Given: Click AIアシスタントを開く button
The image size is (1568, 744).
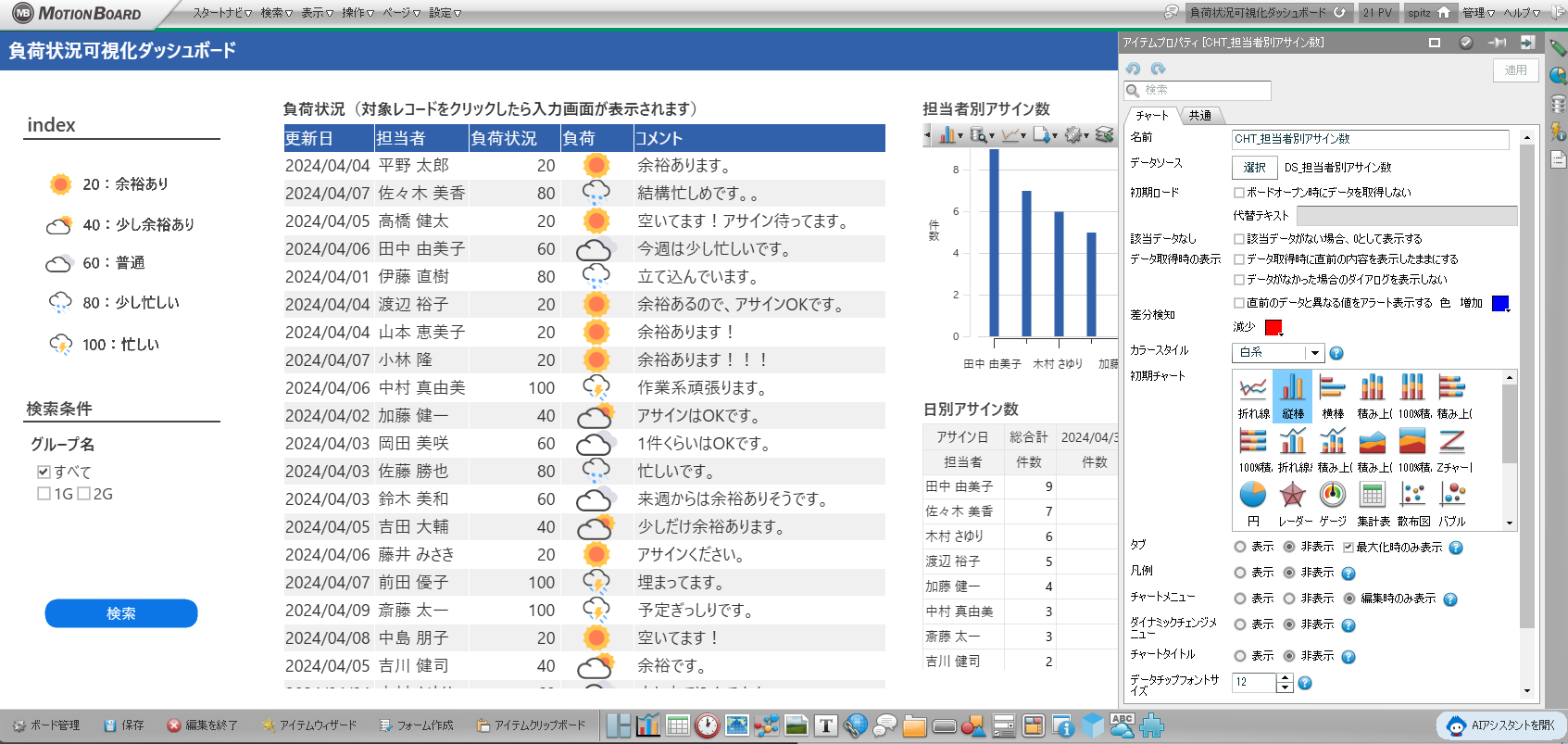Looking at the screenshot, I should click(1501, 725).
